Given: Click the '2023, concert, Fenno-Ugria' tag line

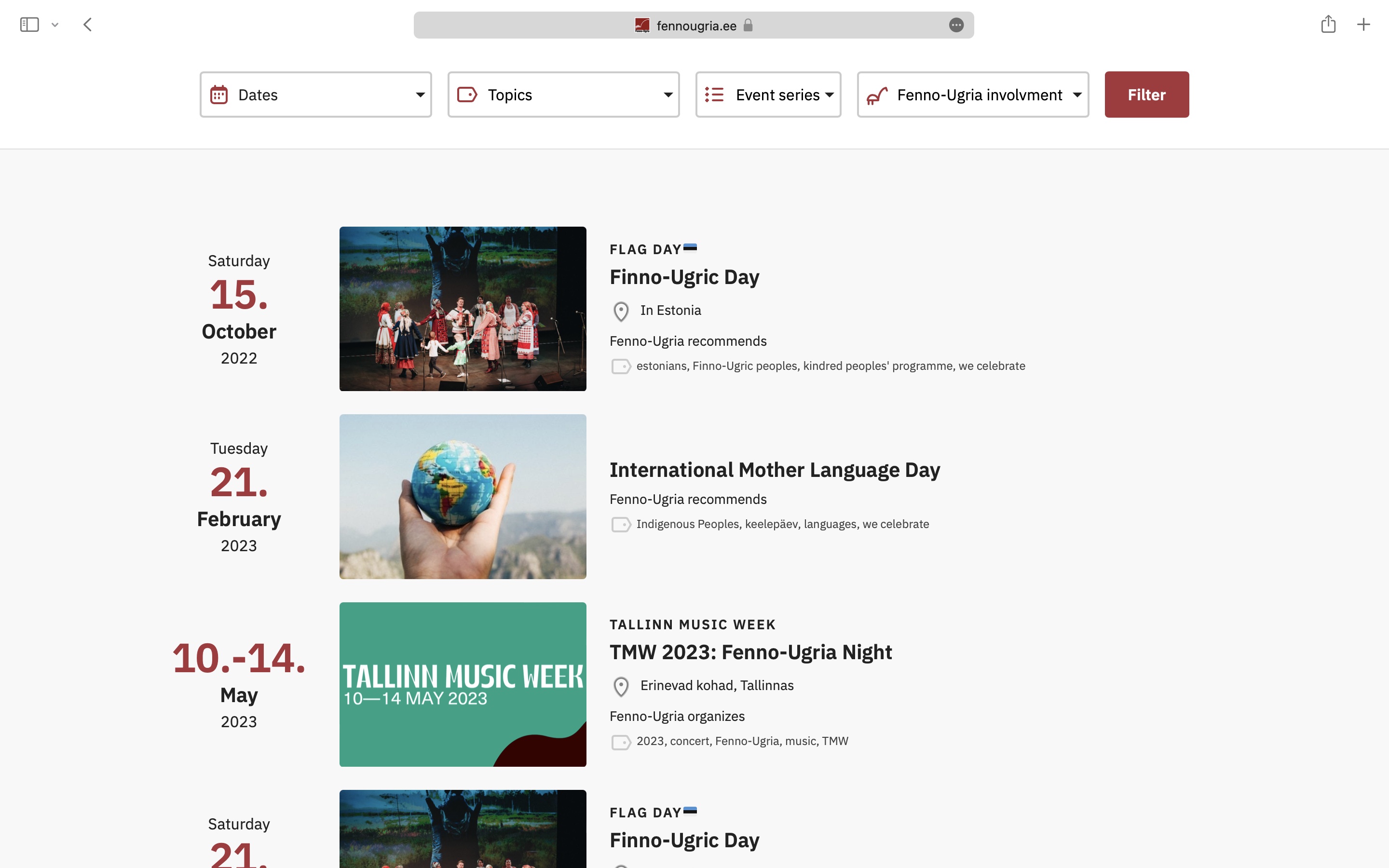Looking at the screenshot, I should point(742,741).
